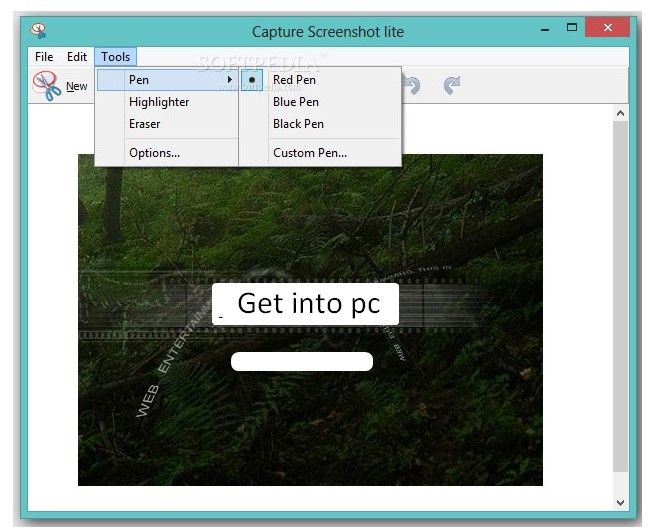Open the File menu
Image resolution: width=654 pixels, height=528 pixels.
[x=44, y=57]
